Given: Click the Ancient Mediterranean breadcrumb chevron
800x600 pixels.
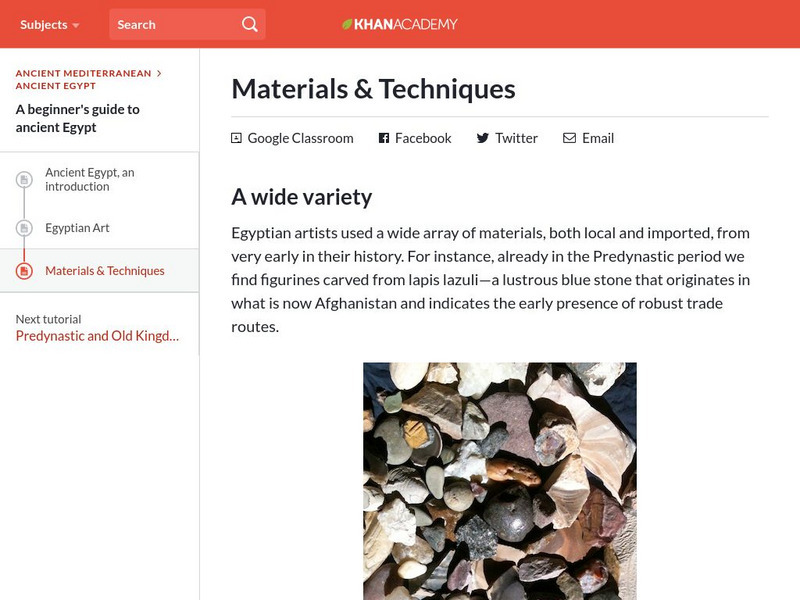Looking at the screenshot, I should point(159,73).
